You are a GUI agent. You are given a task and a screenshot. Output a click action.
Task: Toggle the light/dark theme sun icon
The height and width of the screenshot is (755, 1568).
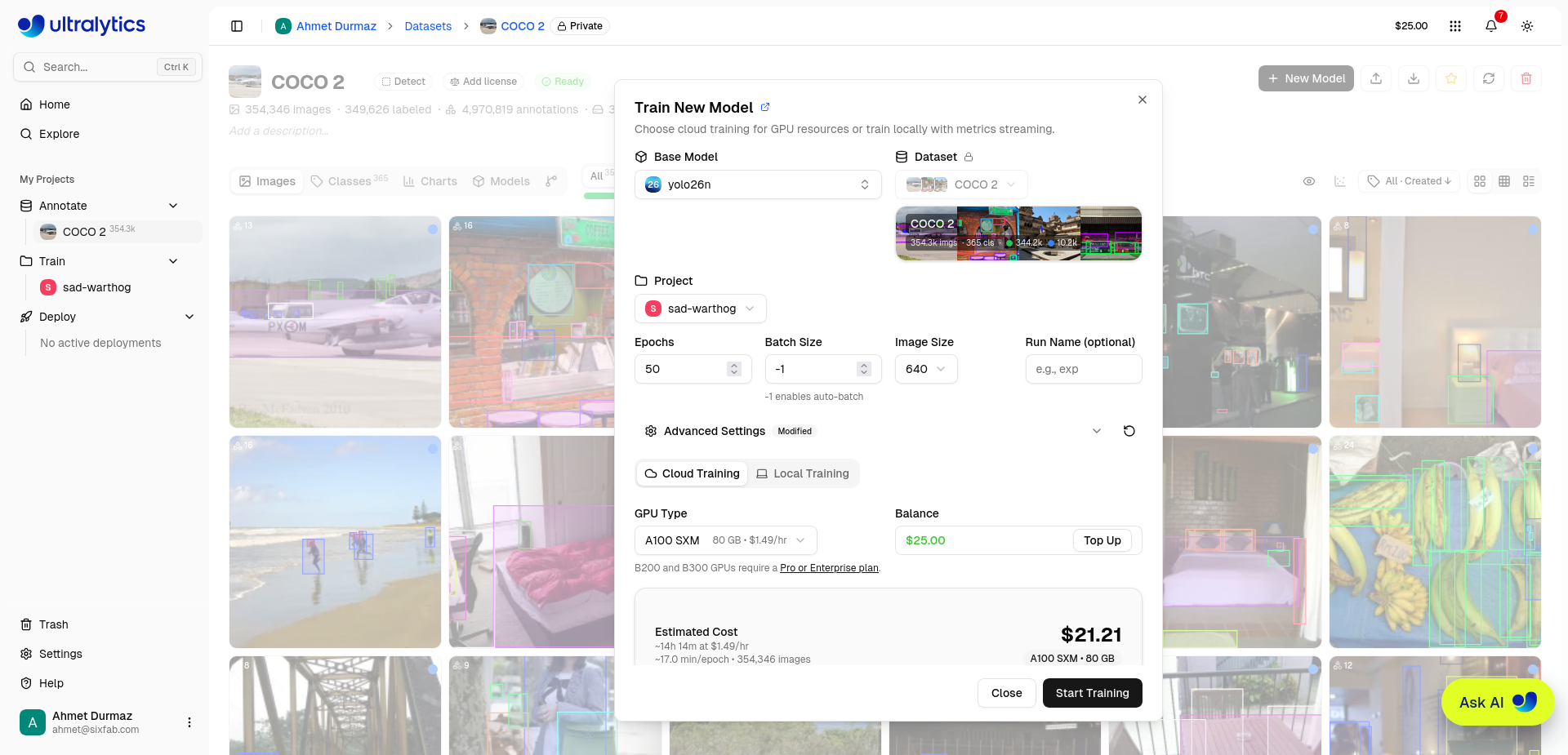[1527, 26]
